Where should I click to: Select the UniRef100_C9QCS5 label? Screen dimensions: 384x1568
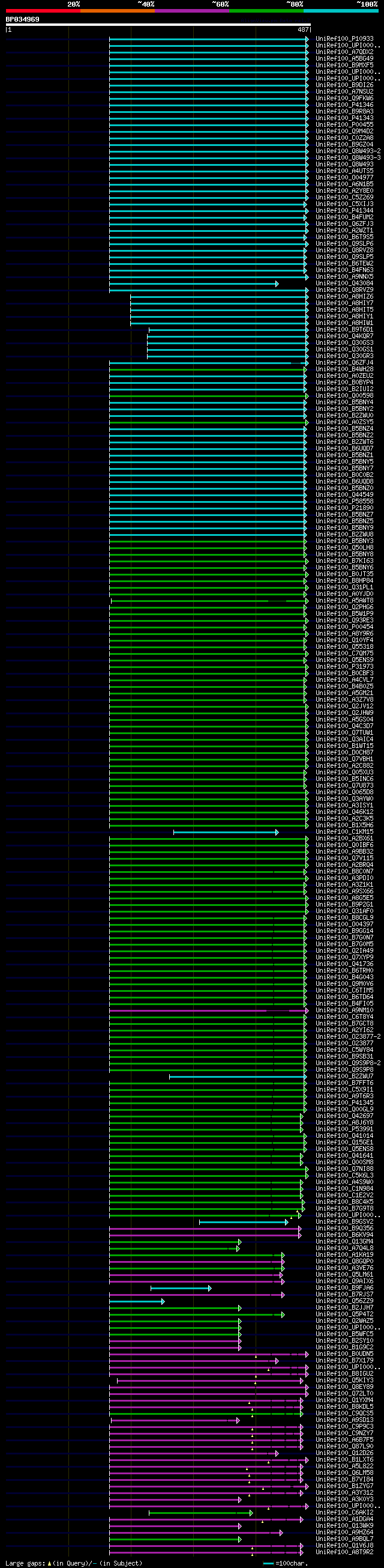click(344, 1413)
